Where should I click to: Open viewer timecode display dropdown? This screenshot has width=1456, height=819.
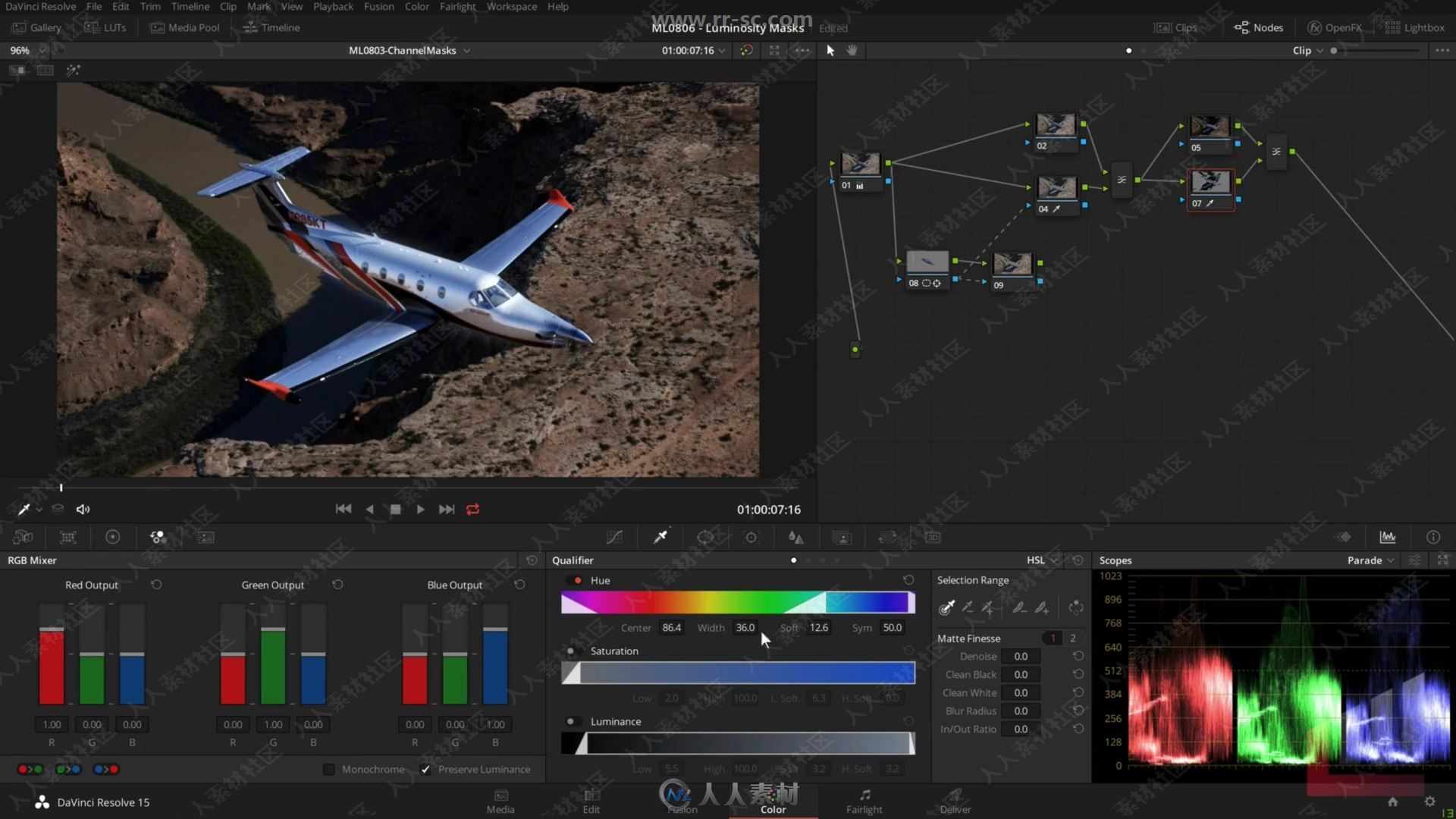coord(693,50)
